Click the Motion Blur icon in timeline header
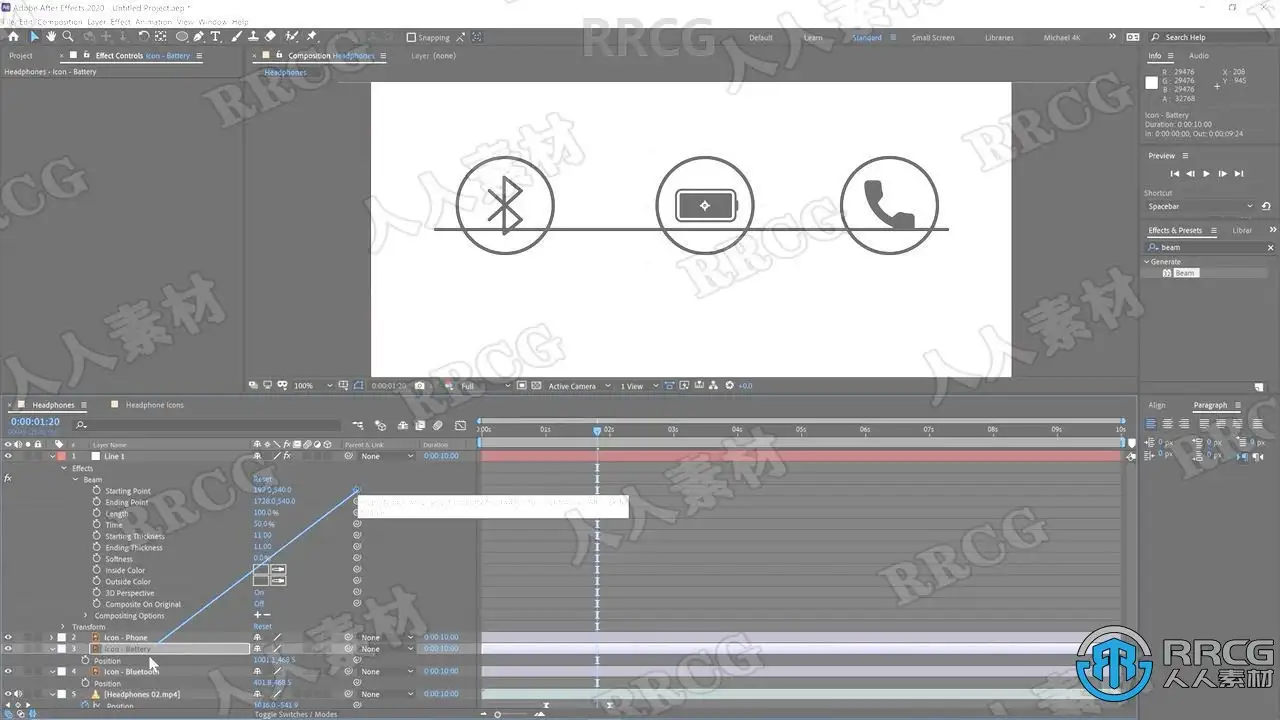Image resolution: width=1280 pixels, height=720 pixels. coord(437,425)
